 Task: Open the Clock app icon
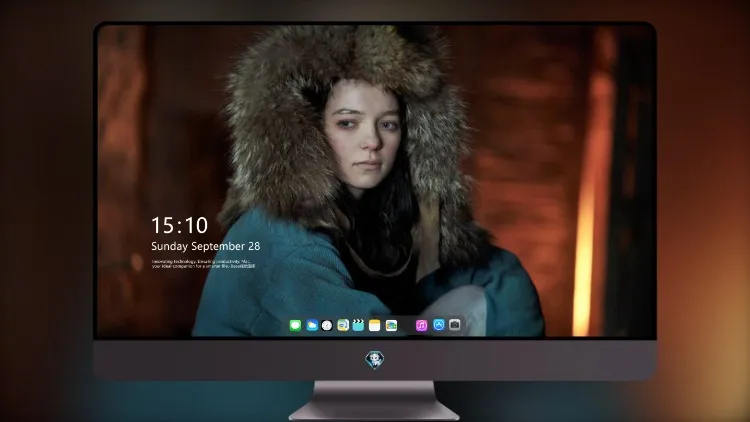pos(327,325)
